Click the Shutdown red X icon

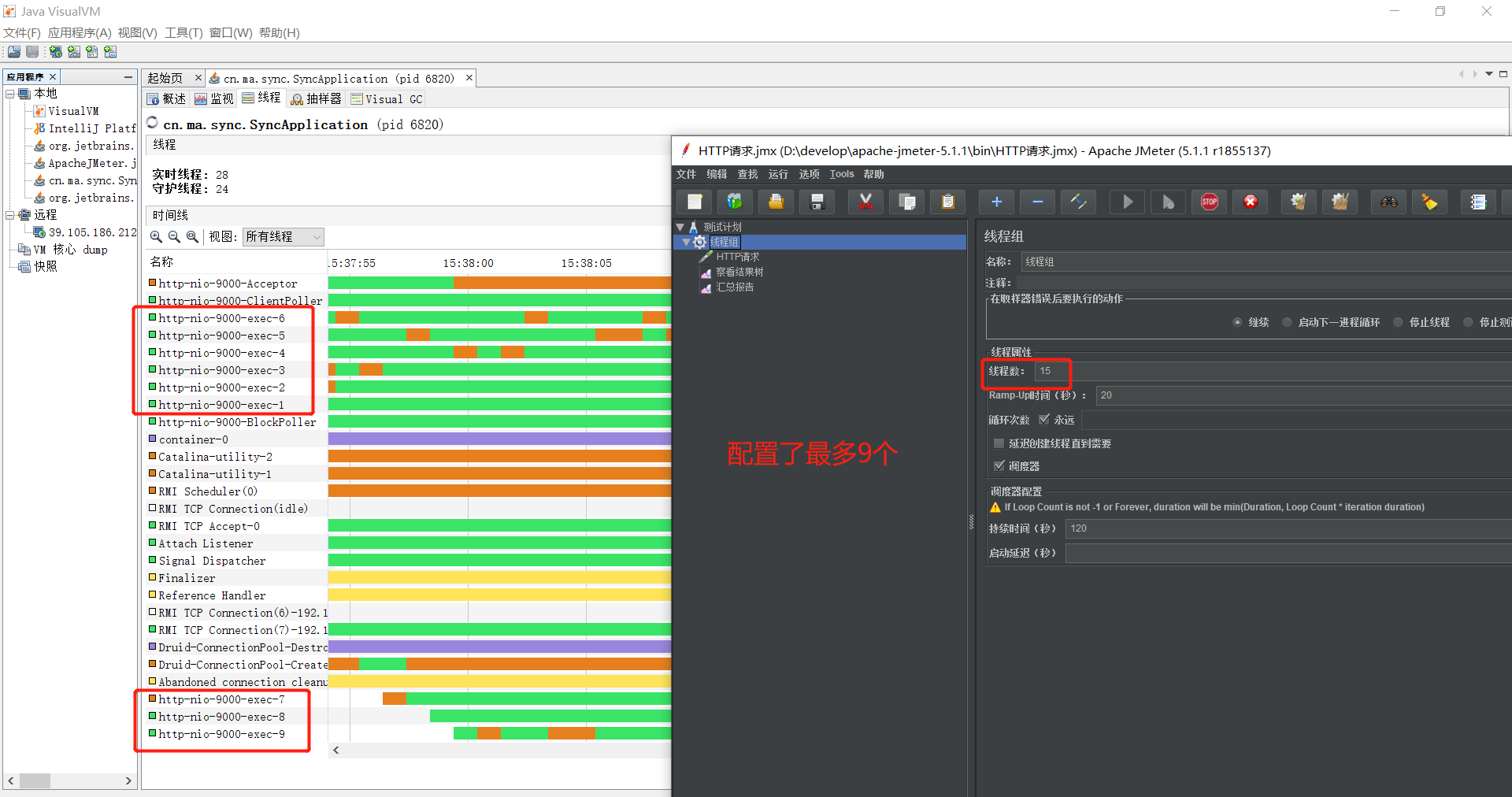coord(1250,202)
